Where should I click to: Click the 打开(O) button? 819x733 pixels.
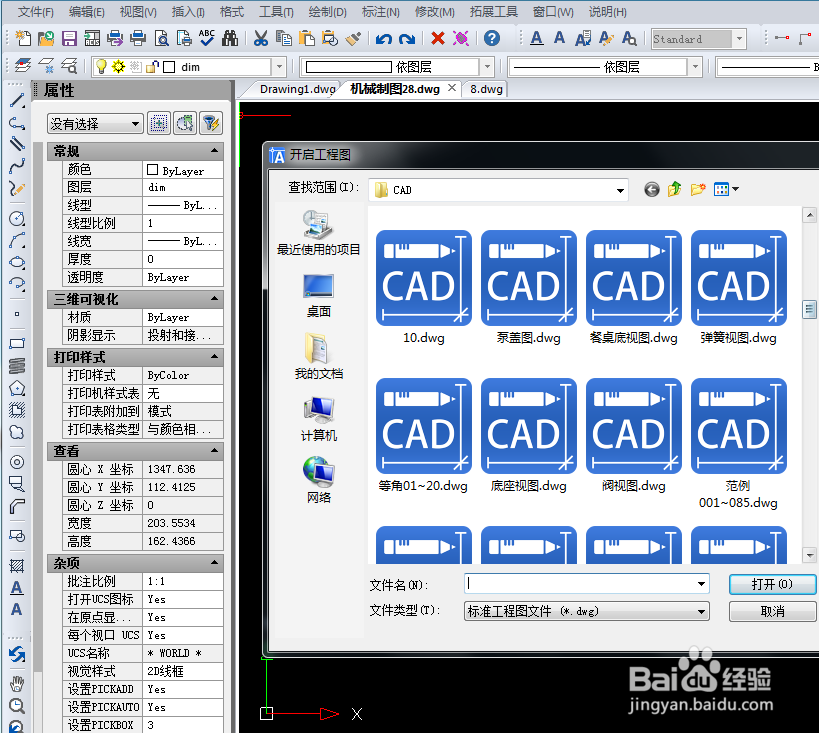click(x=772, y=584)
